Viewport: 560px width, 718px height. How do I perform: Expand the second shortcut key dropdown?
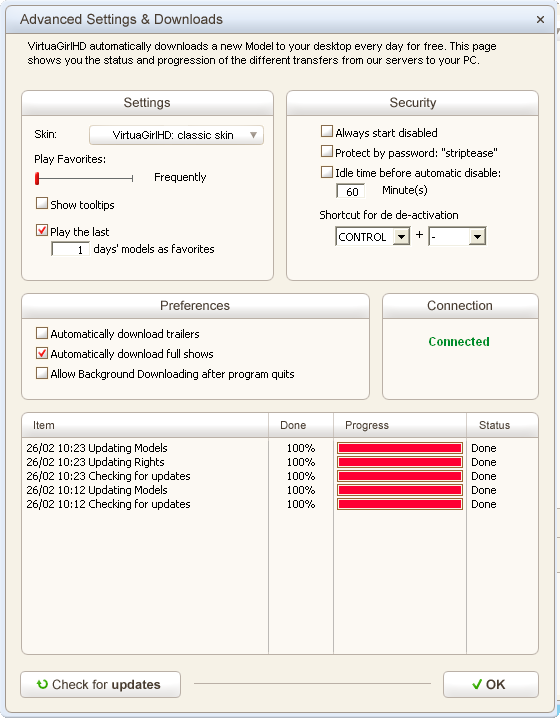click(x=477, y=237)
